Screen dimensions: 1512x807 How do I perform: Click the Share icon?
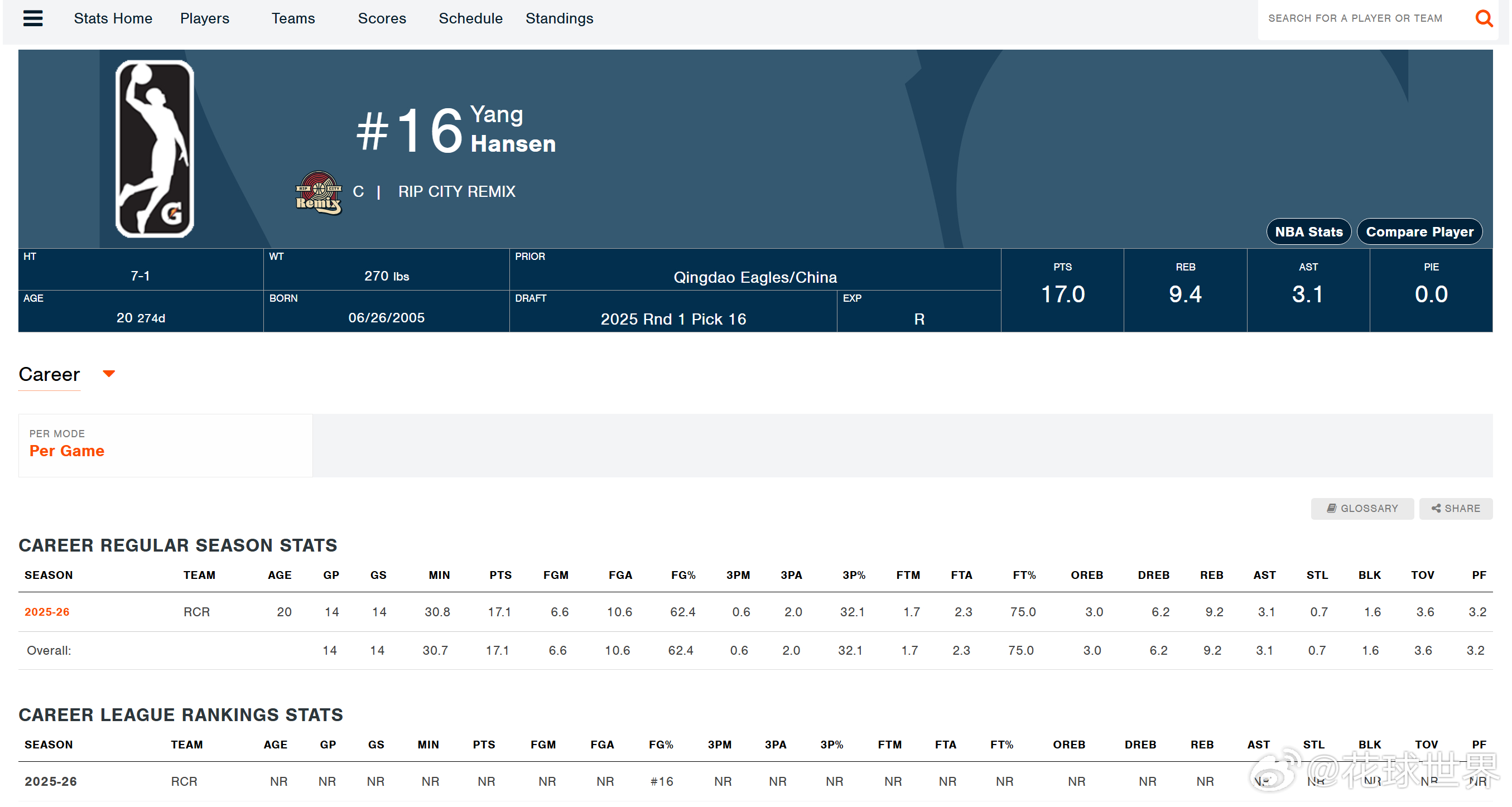point(1436,508)
